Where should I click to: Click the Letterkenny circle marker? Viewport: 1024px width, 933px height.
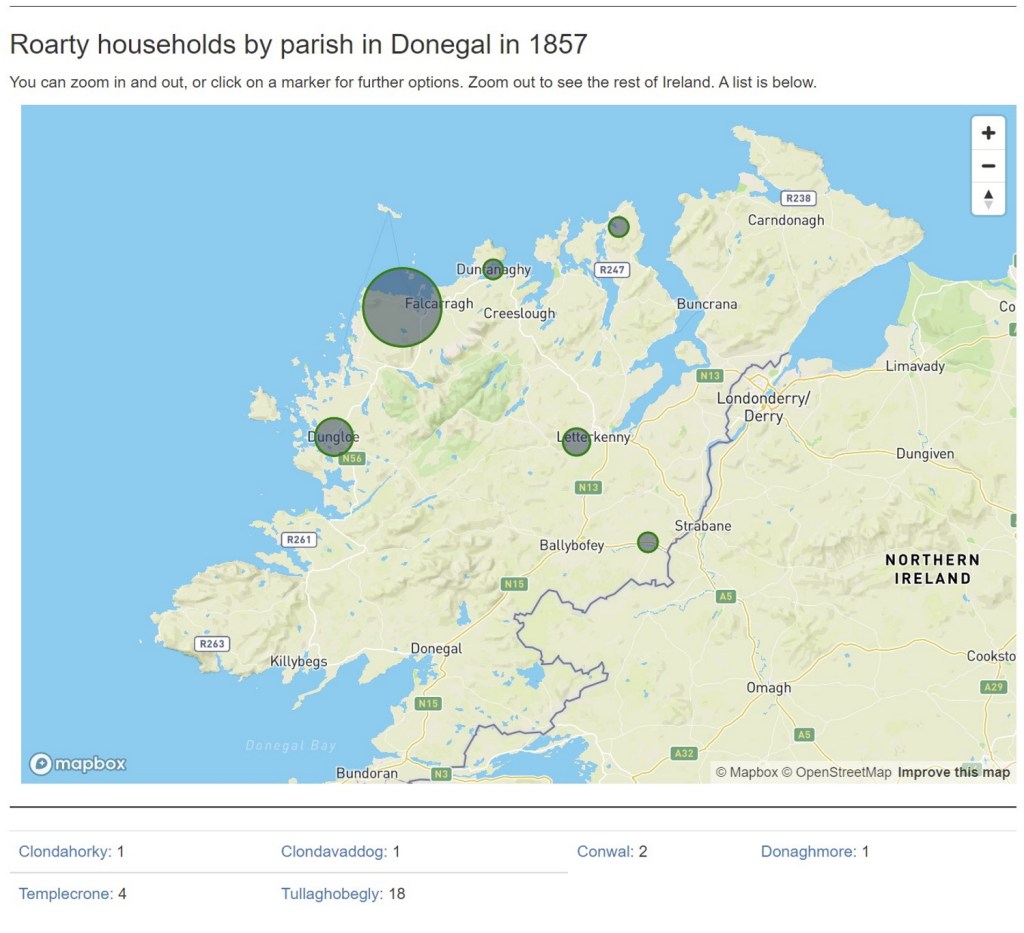coord(576,441)
